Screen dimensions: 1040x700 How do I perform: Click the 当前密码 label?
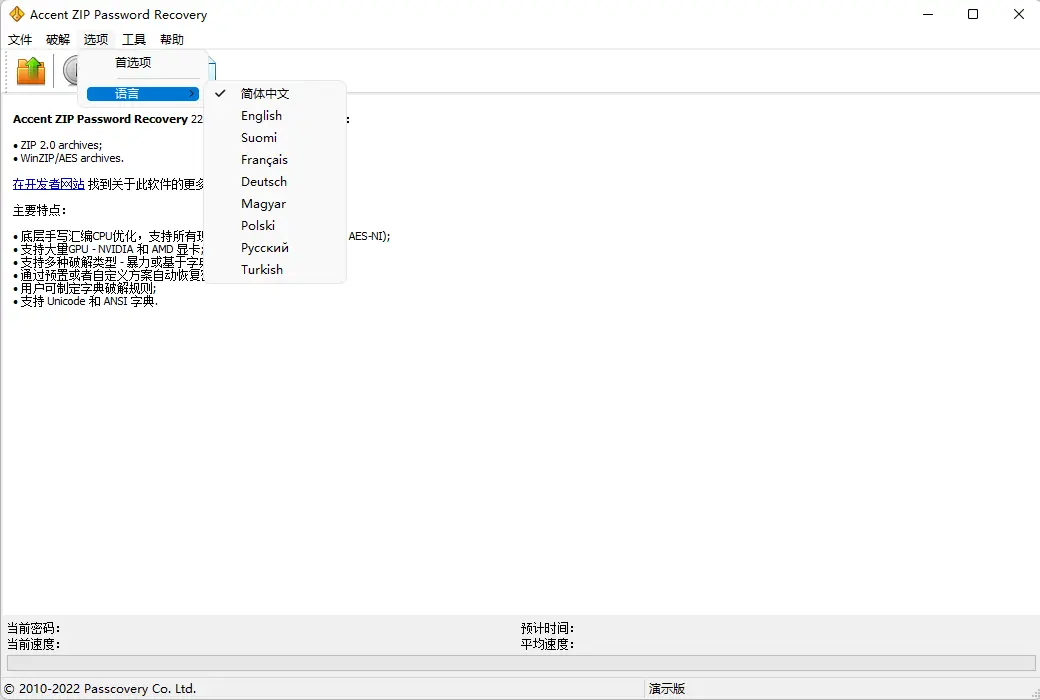[33, 628]
